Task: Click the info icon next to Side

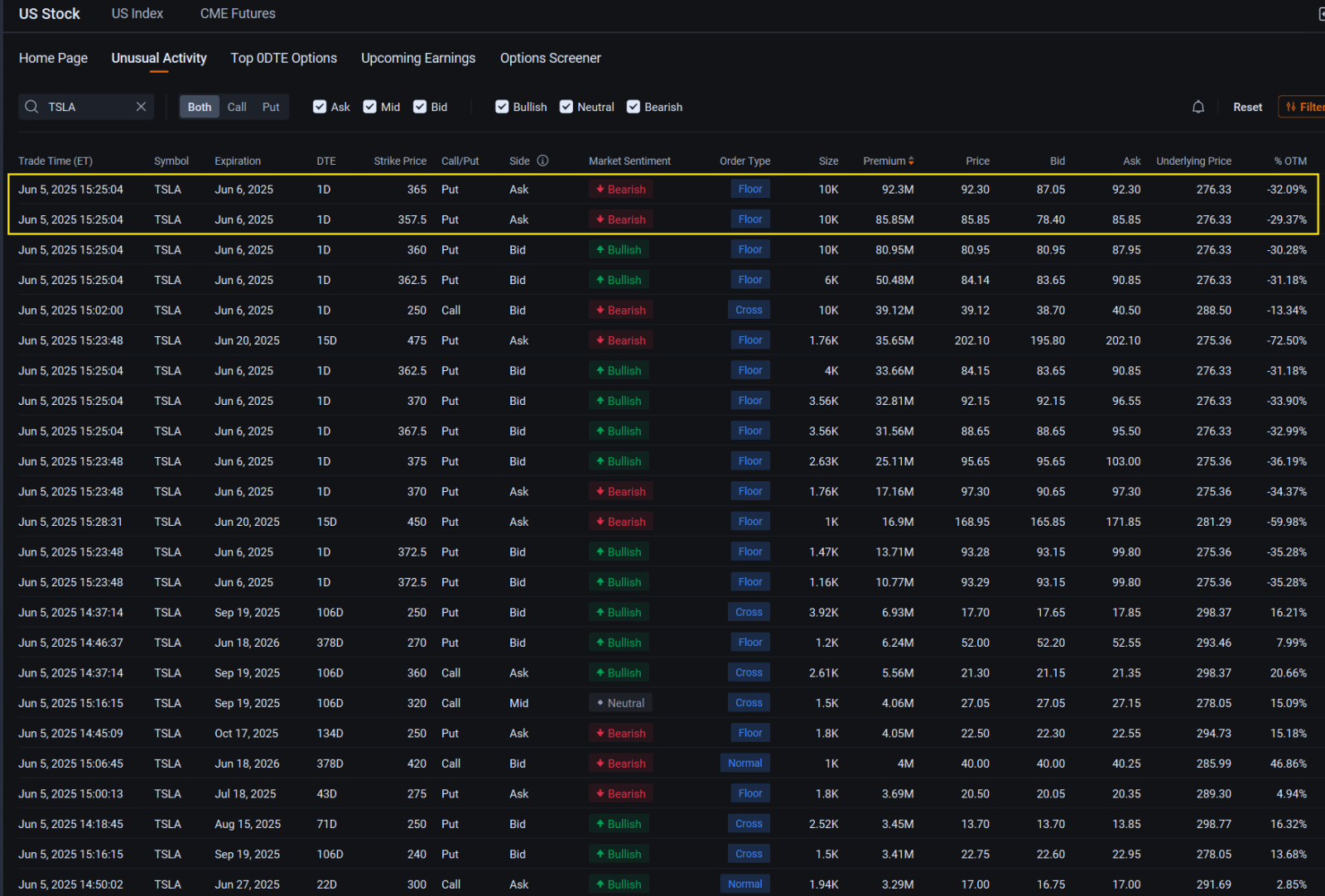Action: [x=542, y=161]
